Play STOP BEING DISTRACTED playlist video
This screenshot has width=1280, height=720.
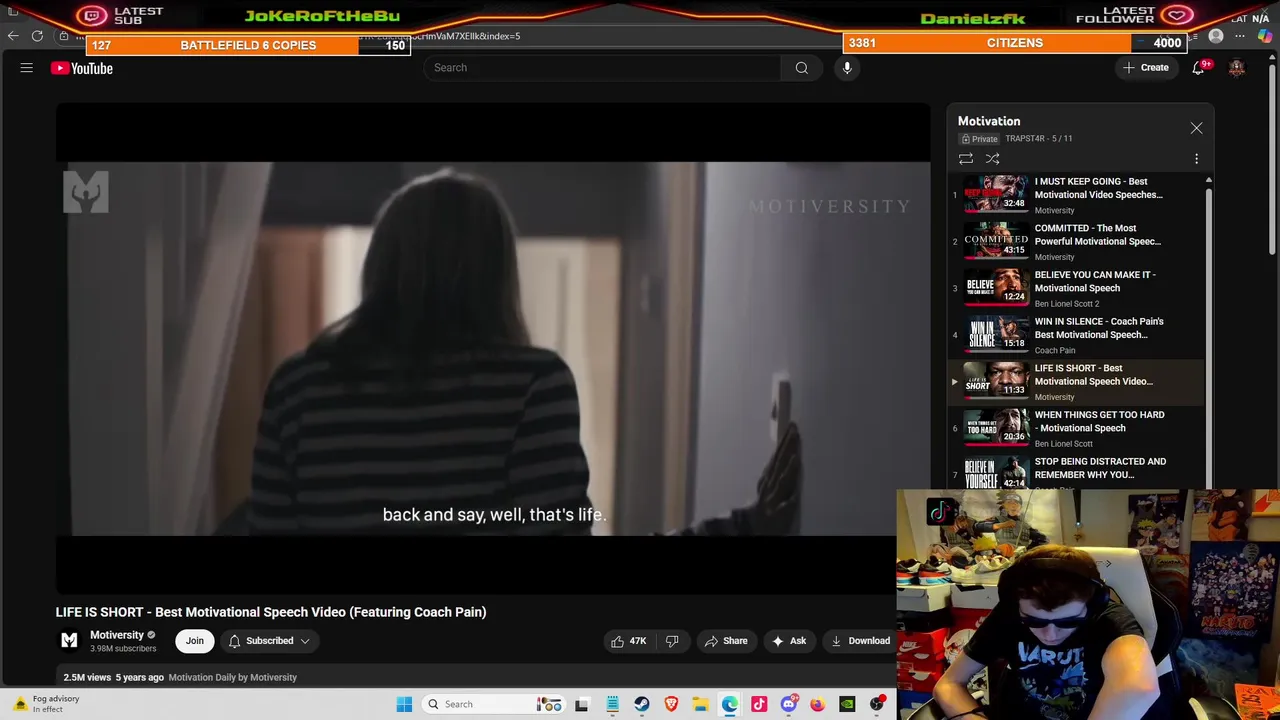click(1076, 473)
